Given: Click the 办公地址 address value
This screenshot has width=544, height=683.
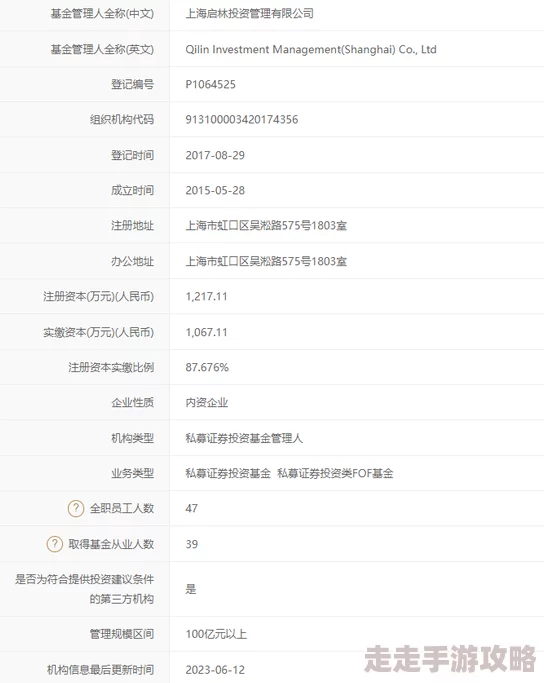Looking at the screenshot, I should click(266, 261).
